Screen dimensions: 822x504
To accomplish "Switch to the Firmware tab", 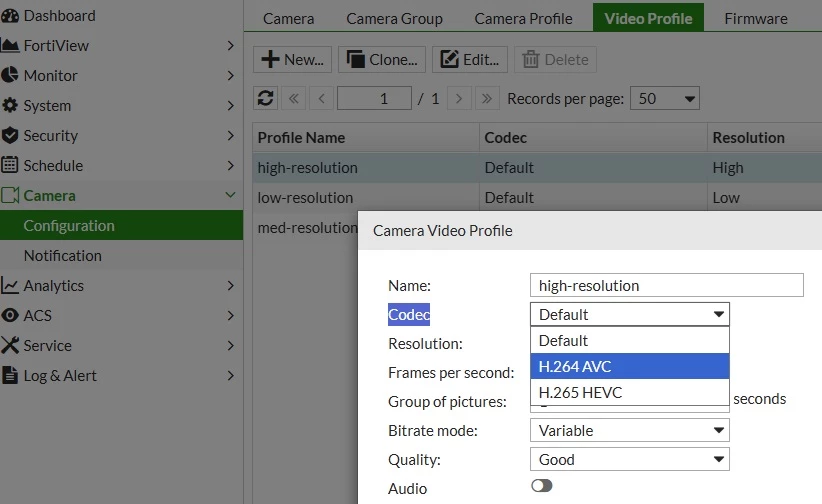I will click(756, 18).
